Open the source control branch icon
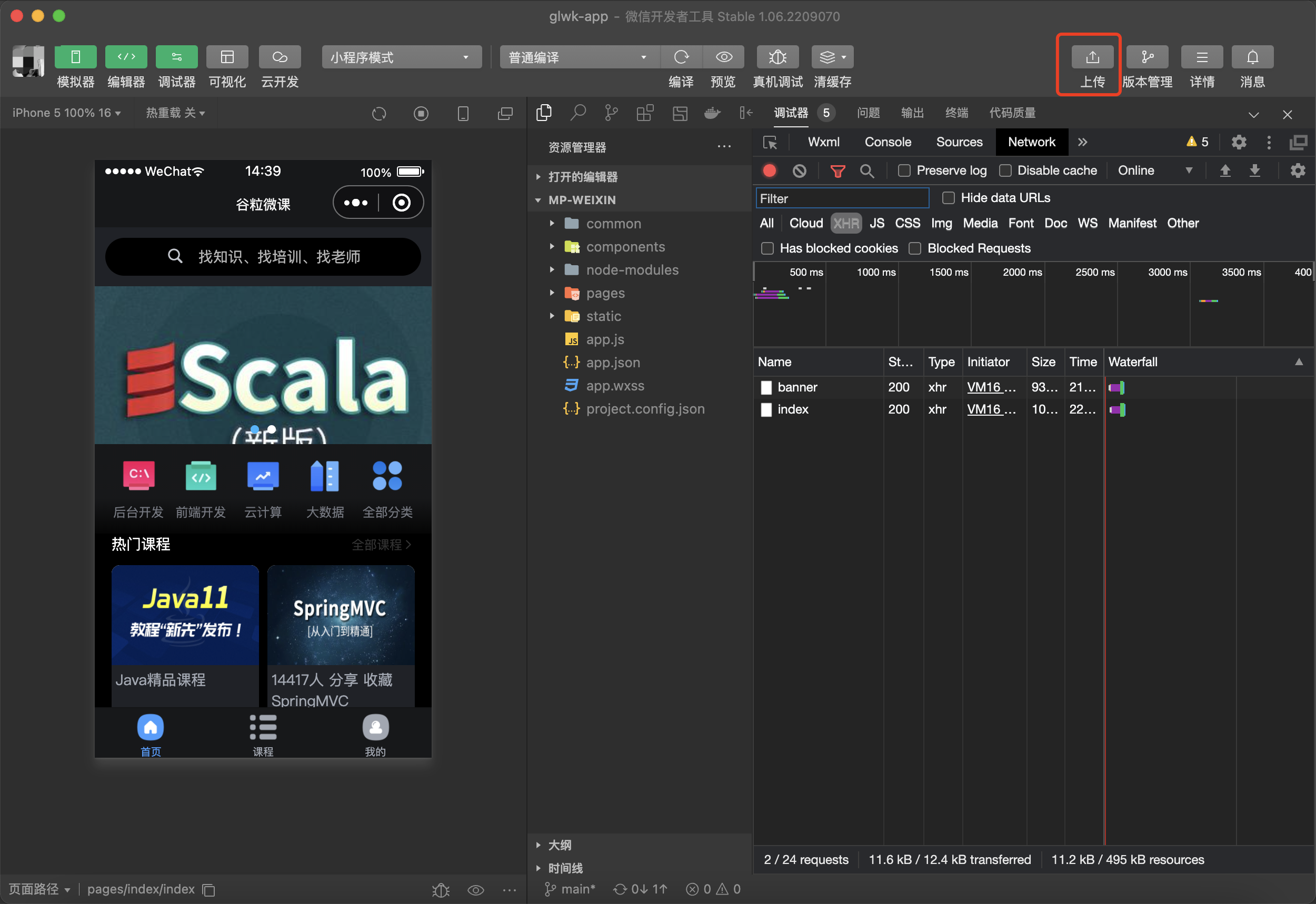 coord(611,113)
